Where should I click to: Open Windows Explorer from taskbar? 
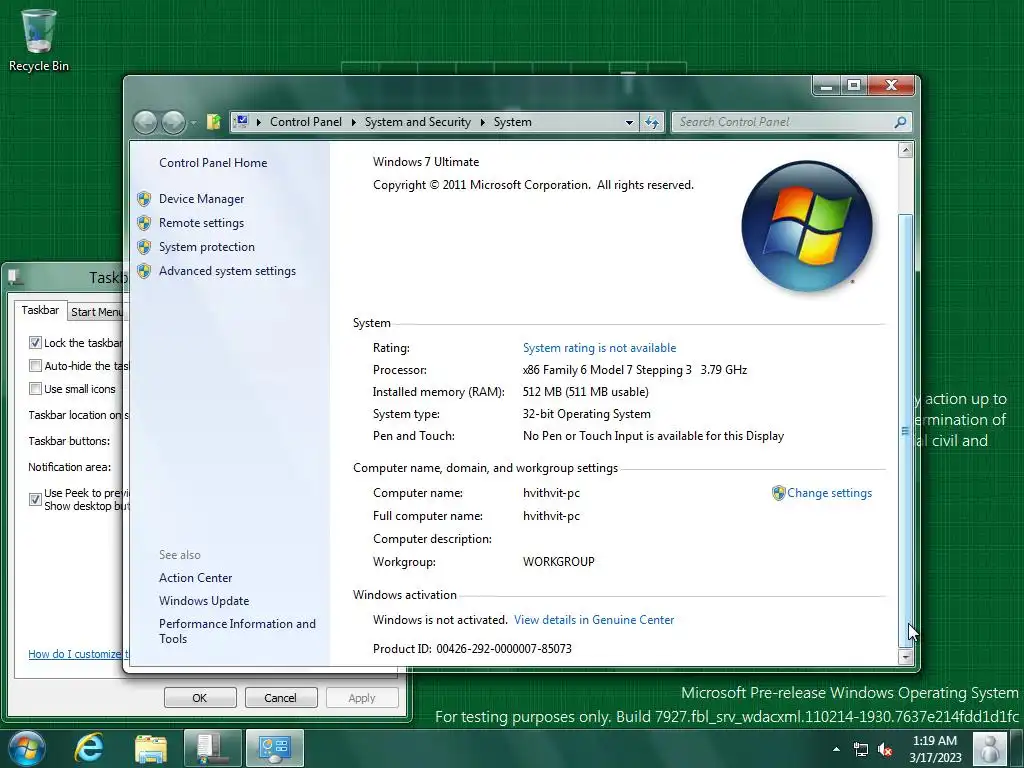(151, 749)
